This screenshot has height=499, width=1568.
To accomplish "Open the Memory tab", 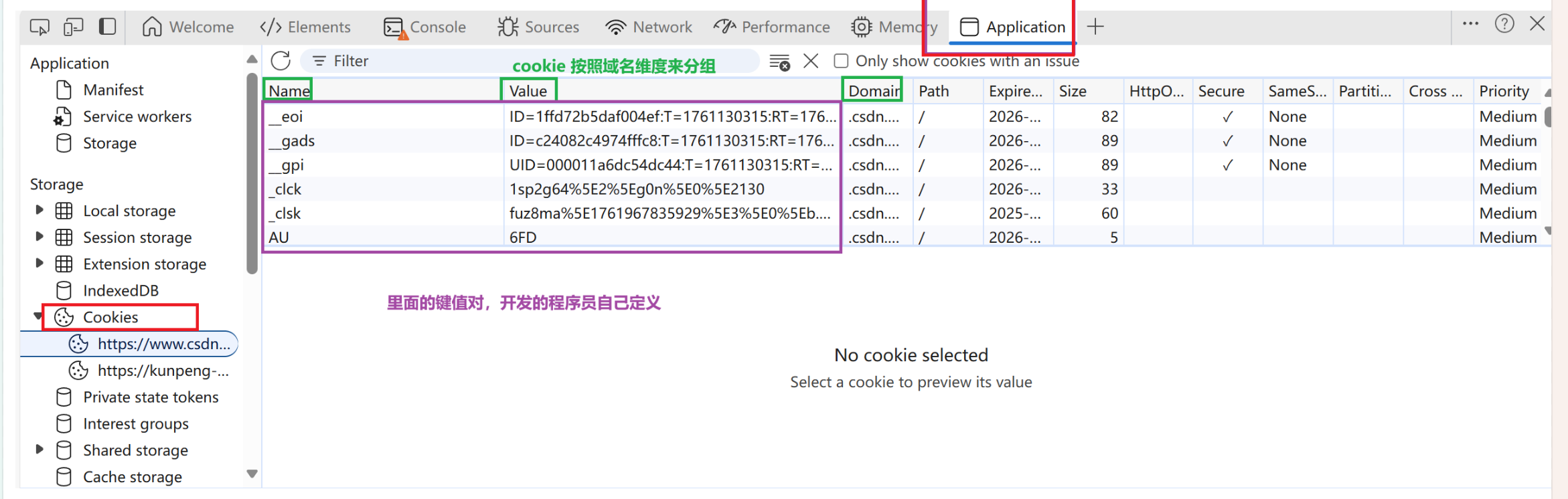I will coord(894,27).
